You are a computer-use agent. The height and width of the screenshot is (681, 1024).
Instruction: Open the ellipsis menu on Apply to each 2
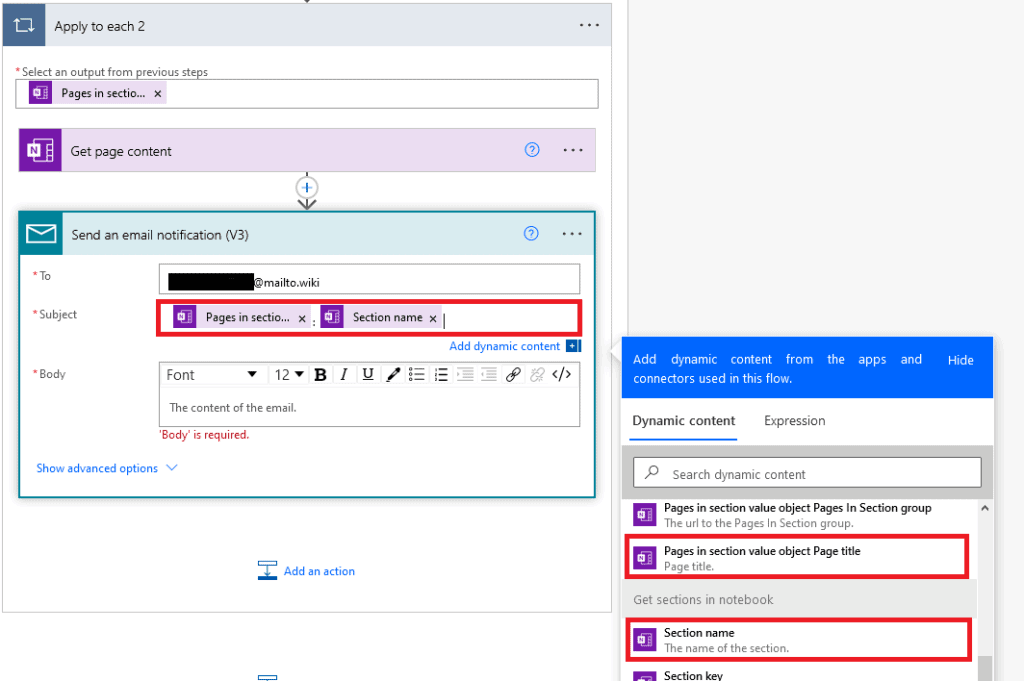point(588,25)
